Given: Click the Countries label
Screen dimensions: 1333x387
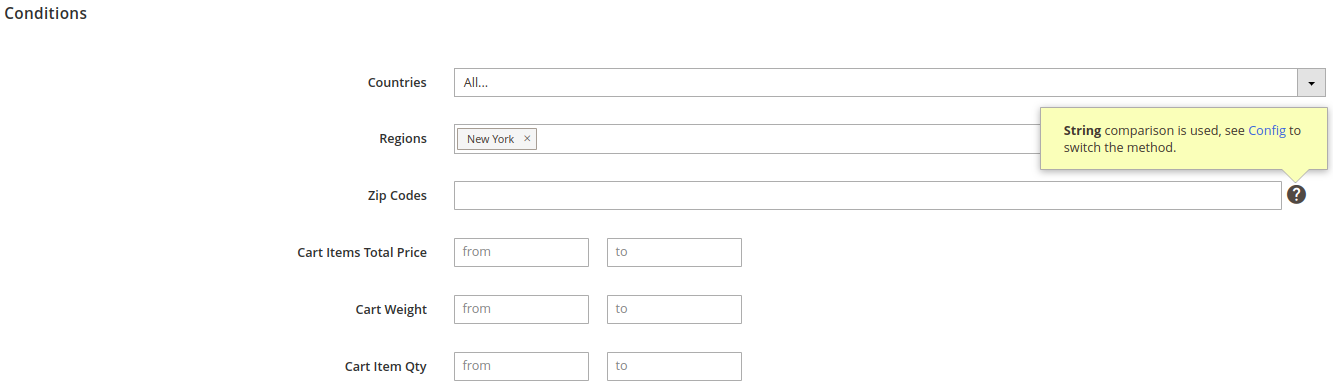Looking at the screenshot, I should (397, 83).
